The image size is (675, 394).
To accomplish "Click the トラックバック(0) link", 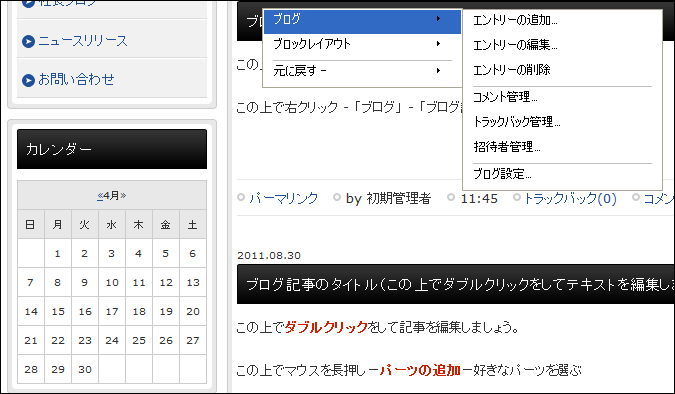I will [570, 198].
